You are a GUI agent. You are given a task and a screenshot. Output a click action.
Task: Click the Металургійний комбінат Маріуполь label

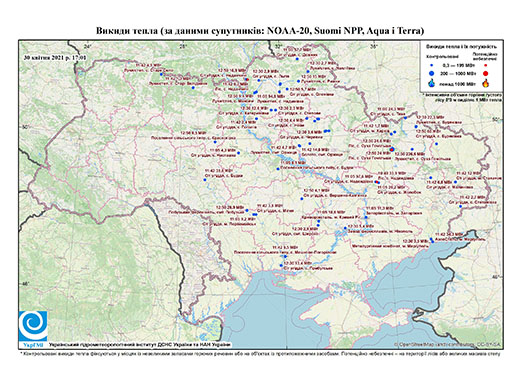pos(390,246)
